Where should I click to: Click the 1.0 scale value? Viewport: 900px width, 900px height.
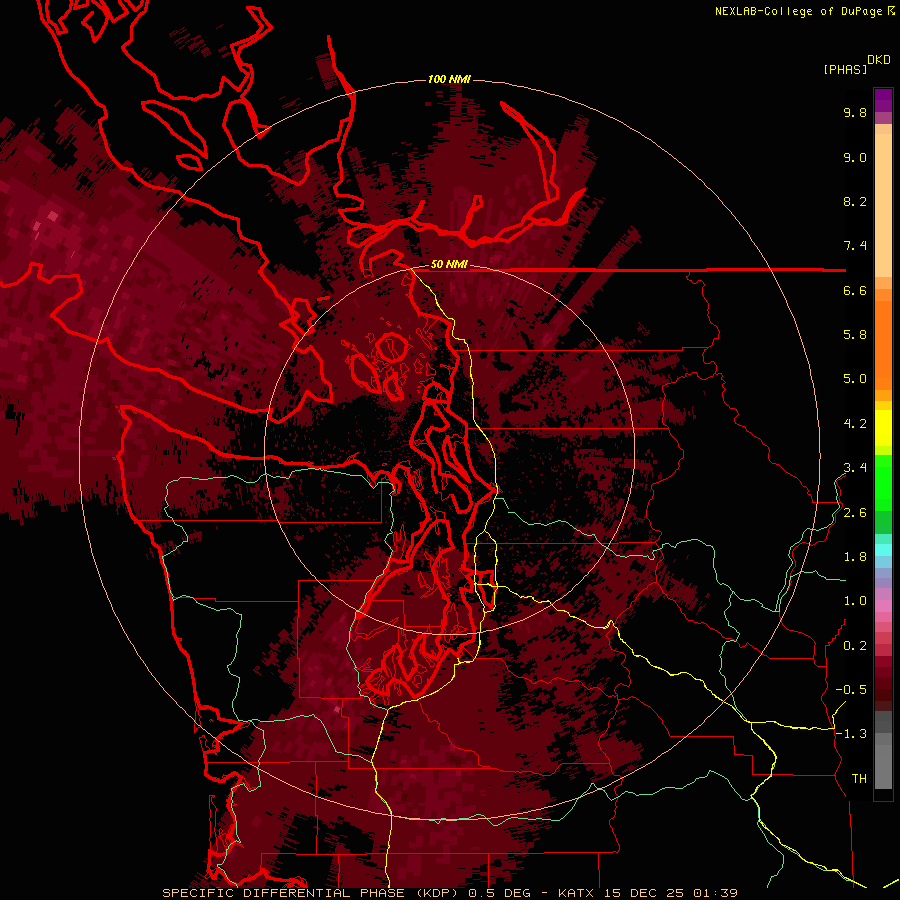(855, 601)
